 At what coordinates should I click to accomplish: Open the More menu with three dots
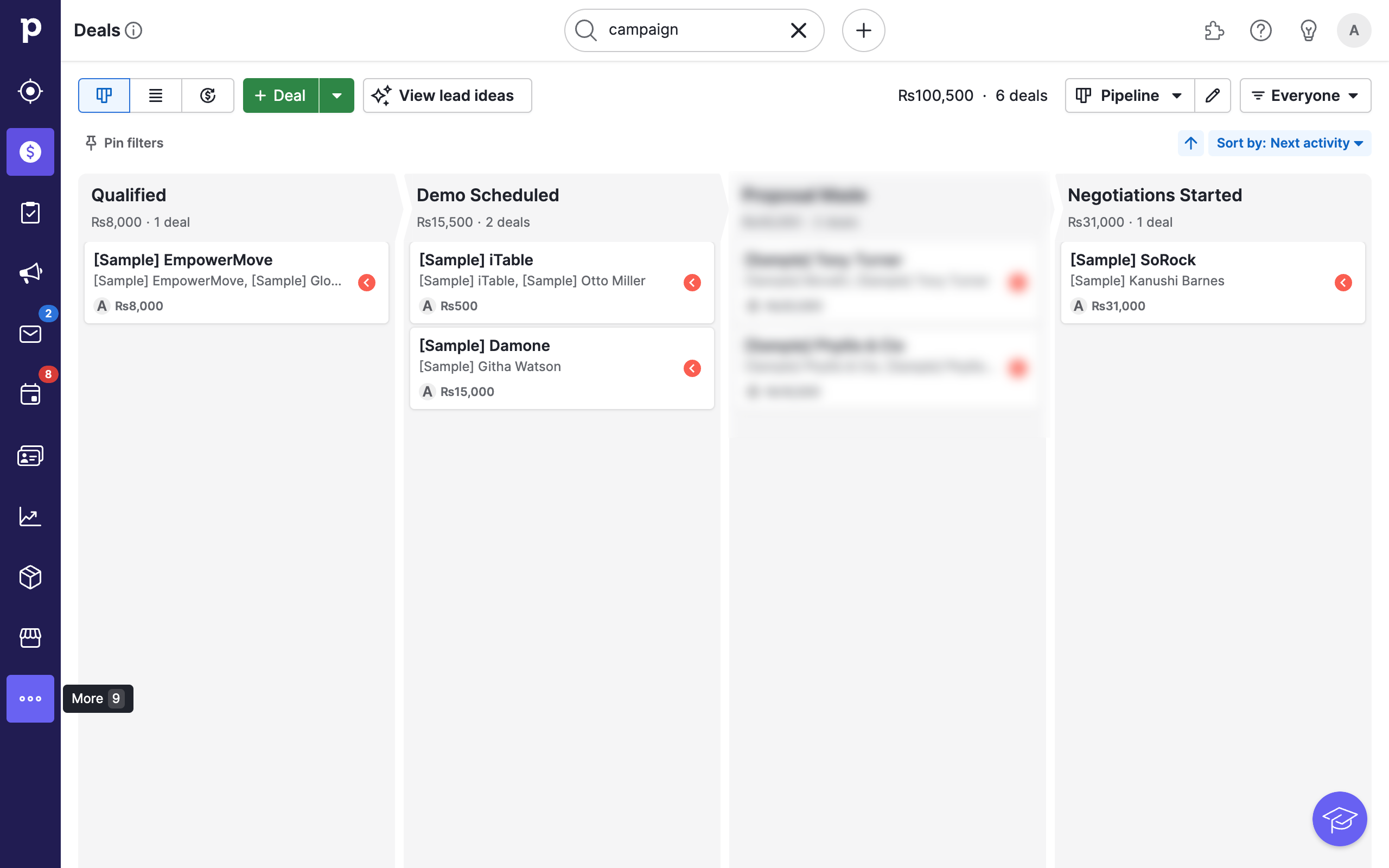pyautogui.click(x=30, y=698)
